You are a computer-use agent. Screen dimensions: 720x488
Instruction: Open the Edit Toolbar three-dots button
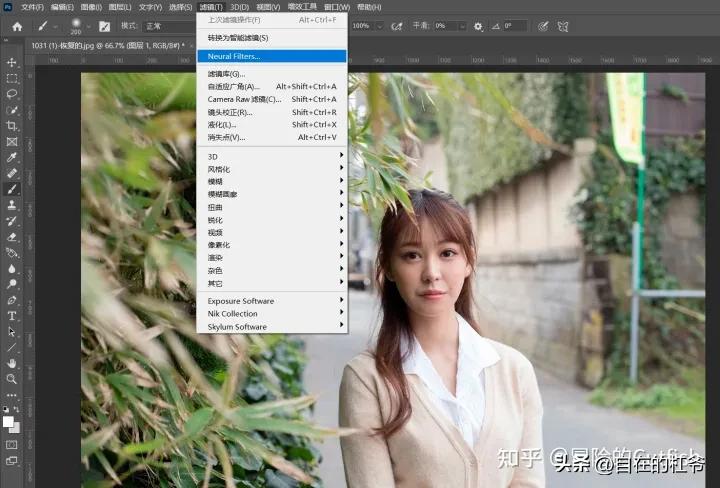coord(12,395)
